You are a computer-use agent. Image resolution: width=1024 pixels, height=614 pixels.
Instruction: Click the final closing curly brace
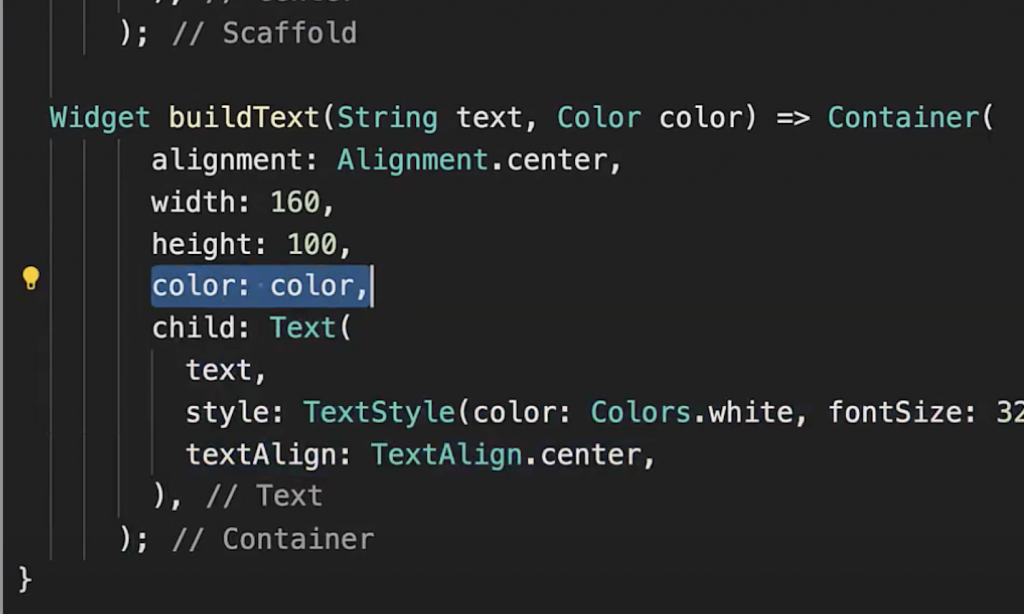25,579
